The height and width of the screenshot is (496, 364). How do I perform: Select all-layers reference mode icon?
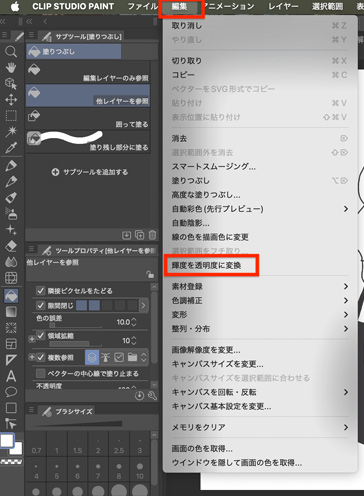tap(92, 357)
